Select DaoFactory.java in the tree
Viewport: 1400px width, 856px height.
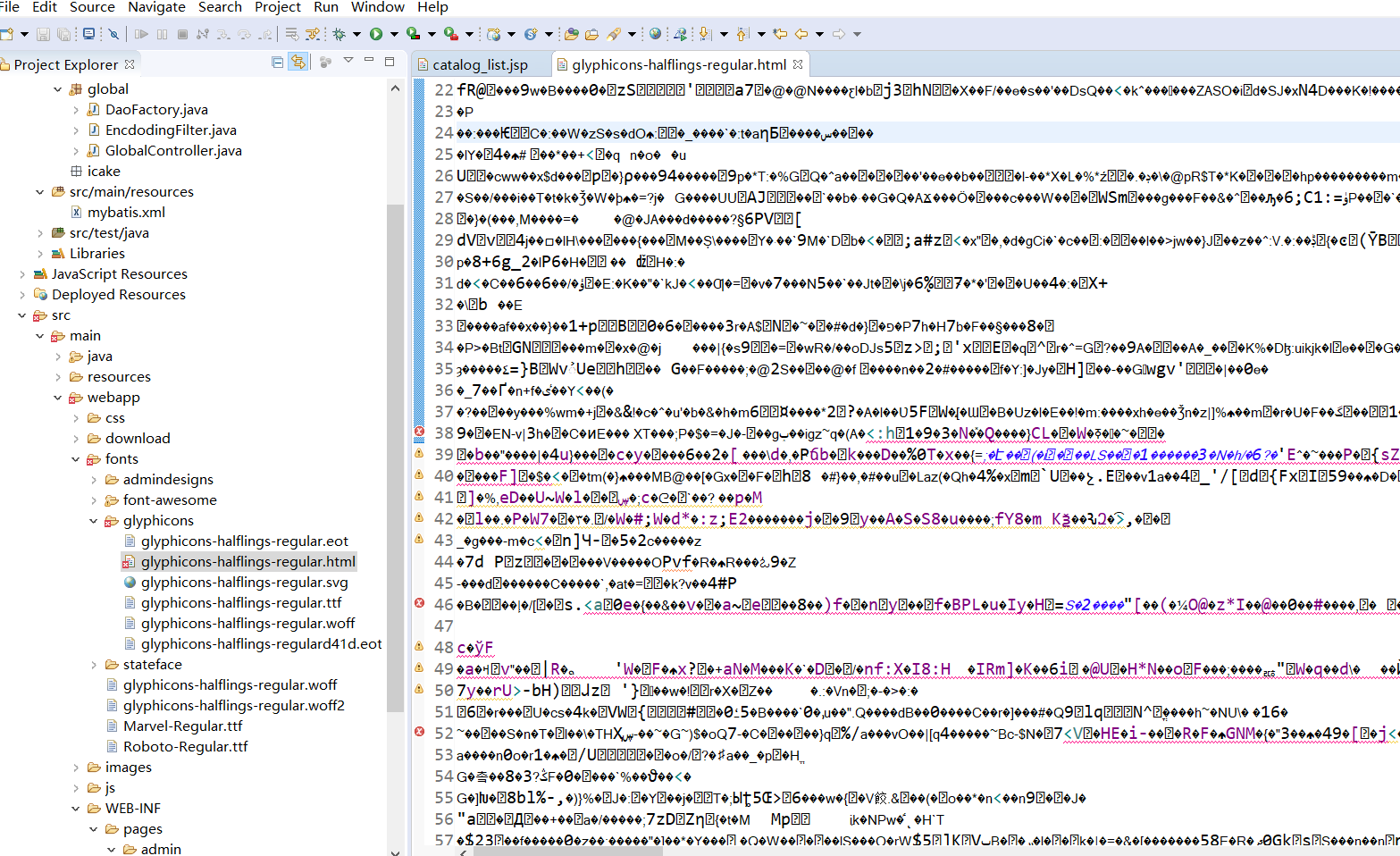156,110
